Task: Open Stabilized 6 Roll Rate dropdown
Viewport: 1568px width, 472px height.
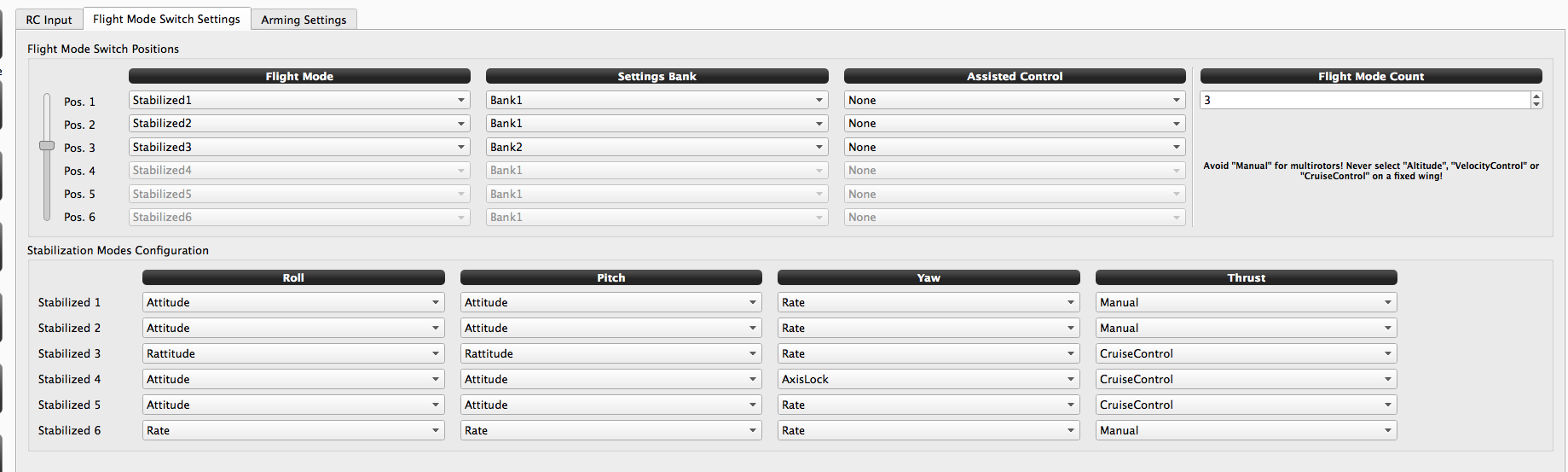Action: [x=293, y=430]
